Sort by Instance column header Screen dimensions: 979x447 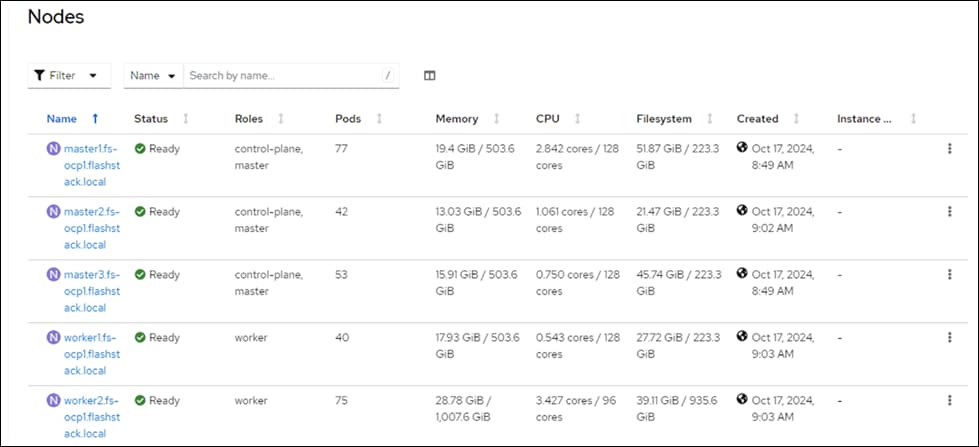tap(877, 119)
